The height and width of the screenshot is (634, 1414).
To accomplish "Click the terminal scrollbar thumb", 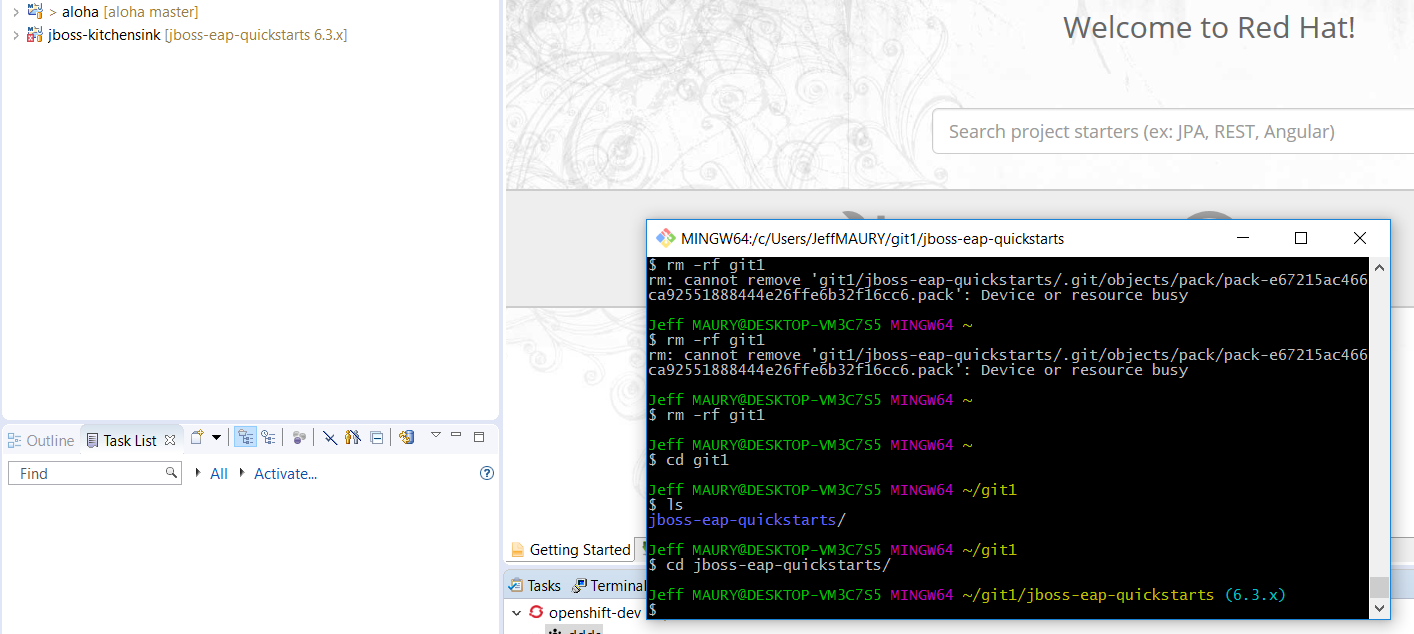I will [x=1379, y=587].
